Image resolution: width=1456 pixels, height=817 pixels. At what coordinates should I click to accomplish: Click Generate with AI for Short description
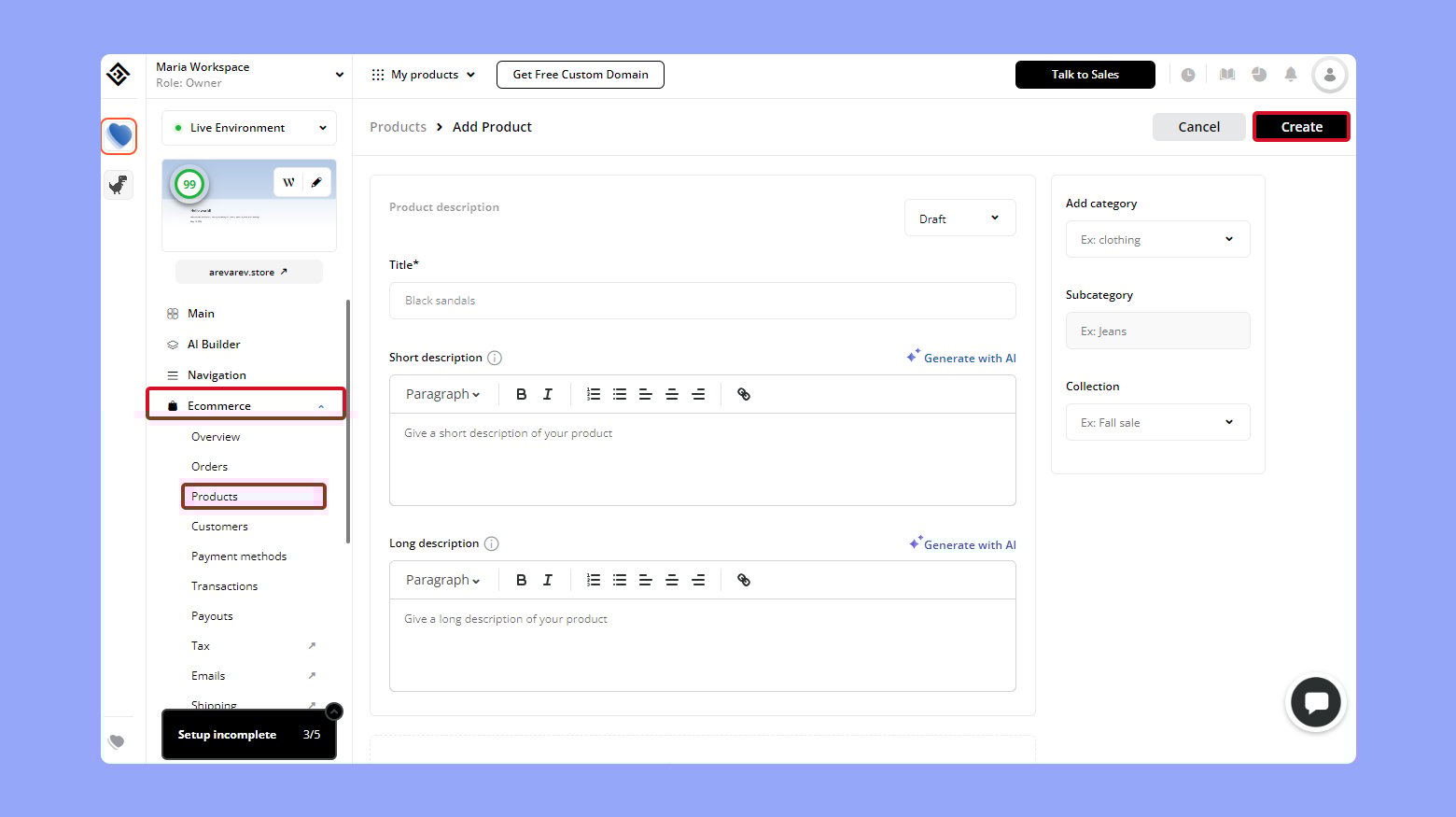pyautogui.click(x=961, y=358)
